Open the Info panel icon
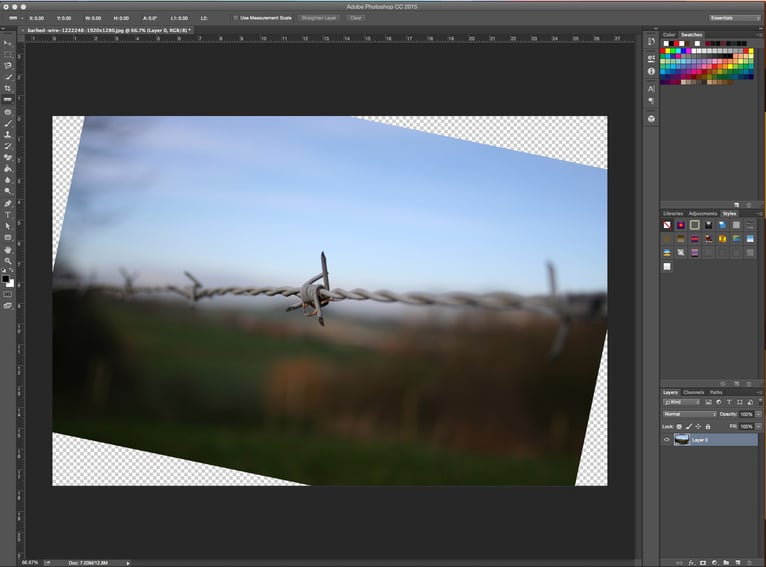This screenshot has height=567, width=766. 651,71
